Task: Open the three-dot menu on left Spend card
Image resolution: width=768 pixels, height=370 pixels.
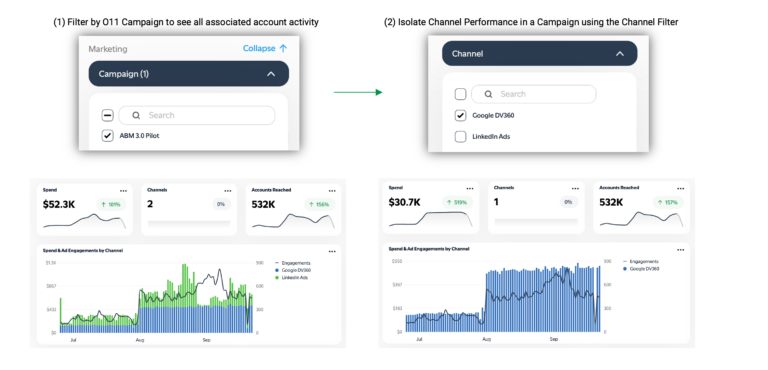Action: [123, 191]
